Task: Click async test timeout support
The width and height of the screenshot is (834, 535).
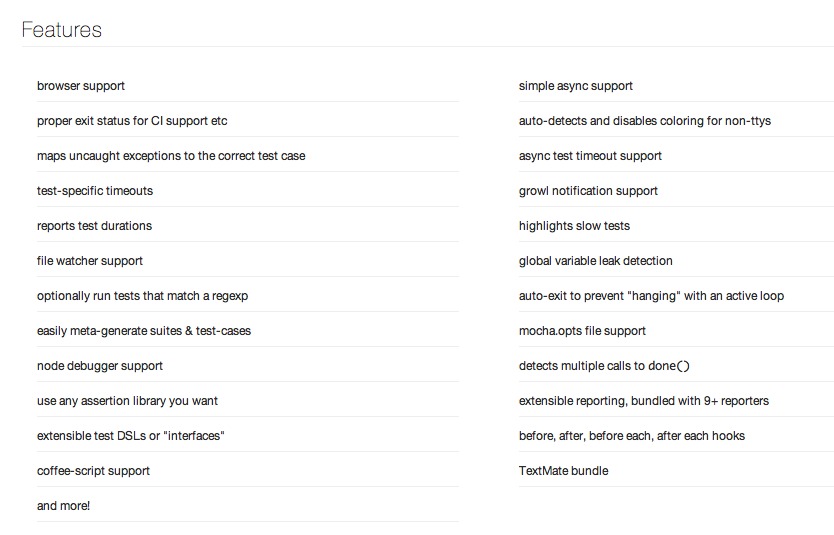Action: pyautogui.click(x=590, y=156)
